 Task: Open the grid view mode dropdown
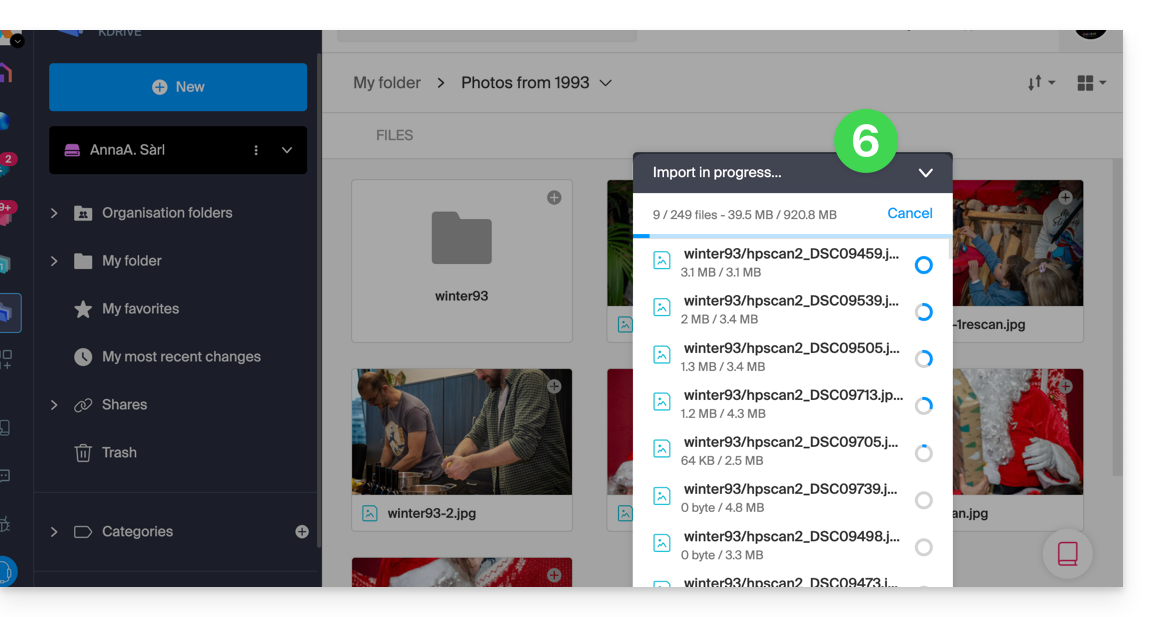click(1091, 83)
